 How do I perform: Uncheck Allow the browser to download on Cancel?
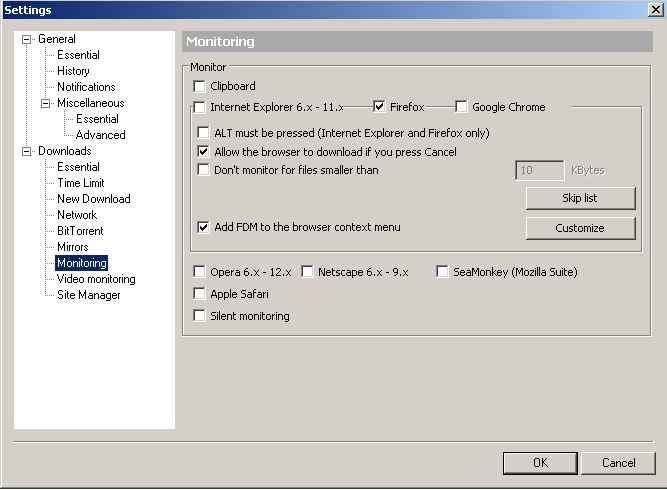click(203, 151)
